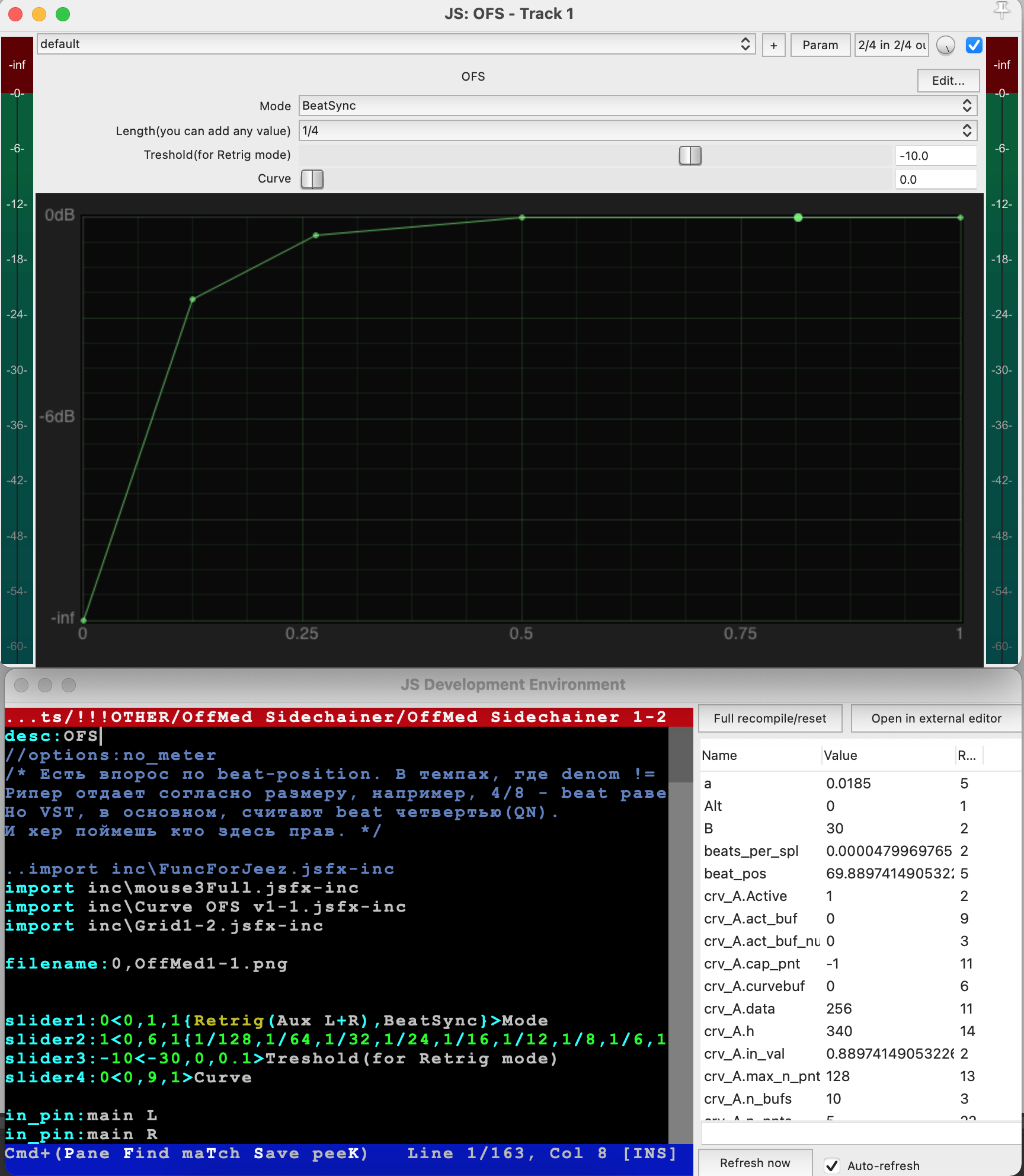Screen dimensions: 1024x1176
Task: Click the pin window icon
Action: tap(1001, 10)
